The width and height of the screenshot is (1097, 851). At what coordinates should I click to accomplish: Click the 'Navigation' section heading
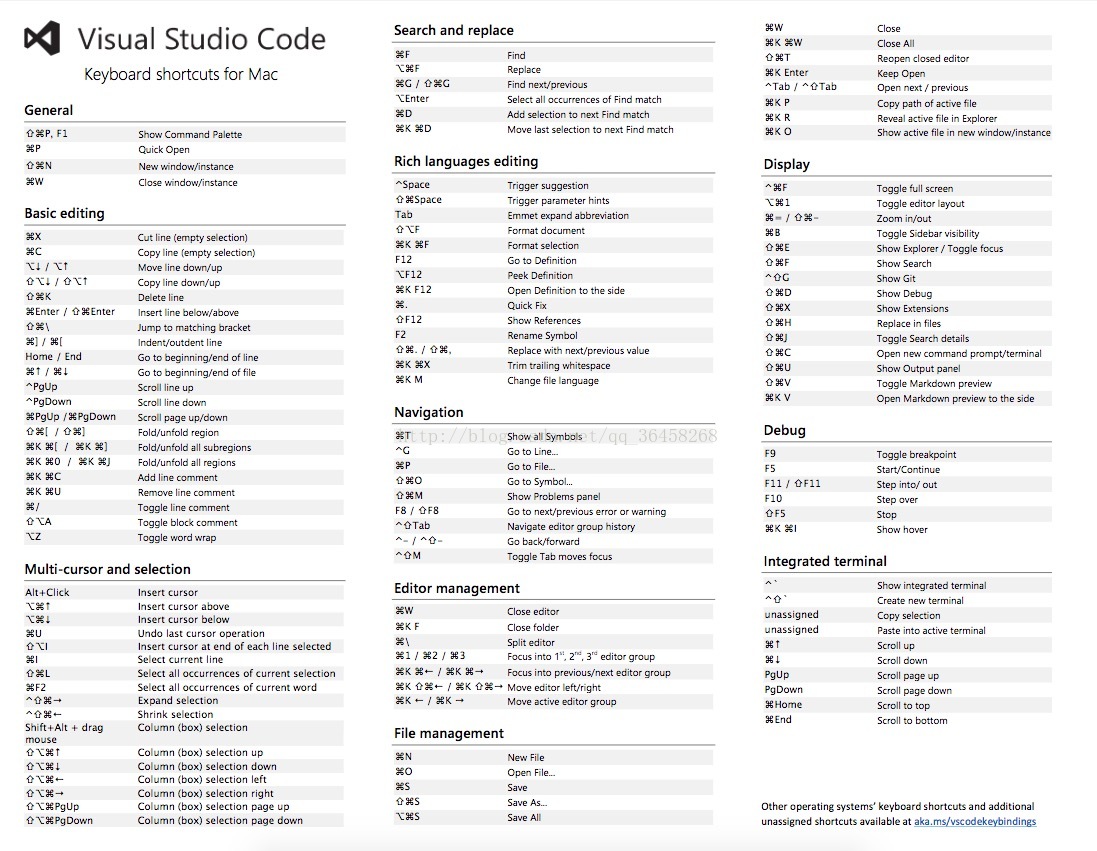click(x=429, y=412)
